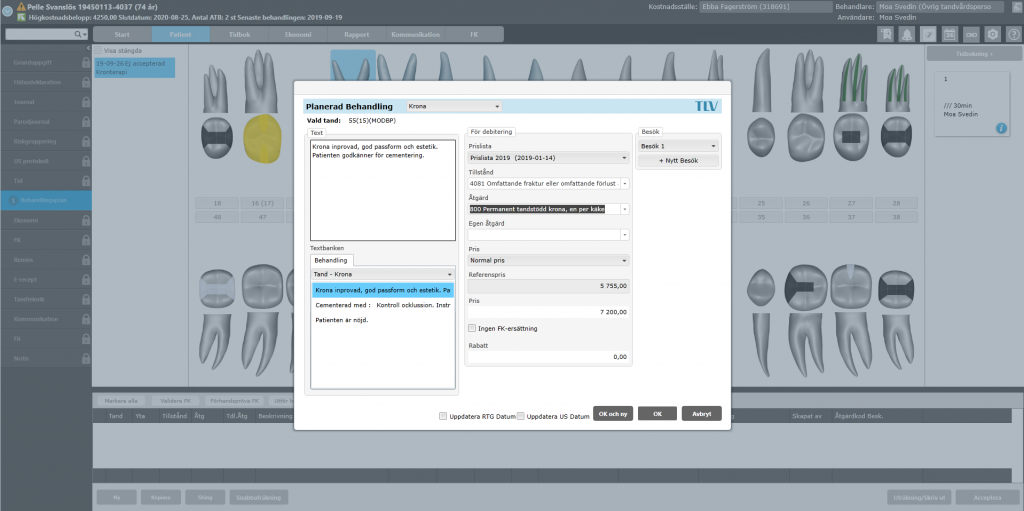Open the Tand - Krona text bank dropdown
Screen dimensions: 1024x511
382,274
